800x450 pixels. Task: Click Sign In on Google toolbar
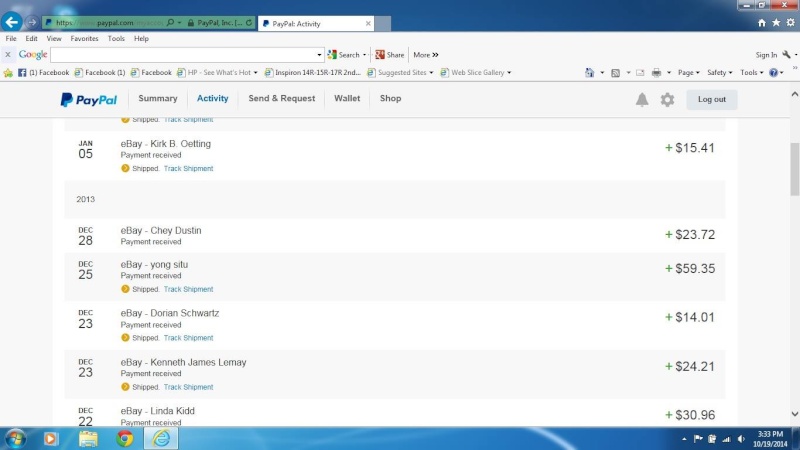click(766, 55)
